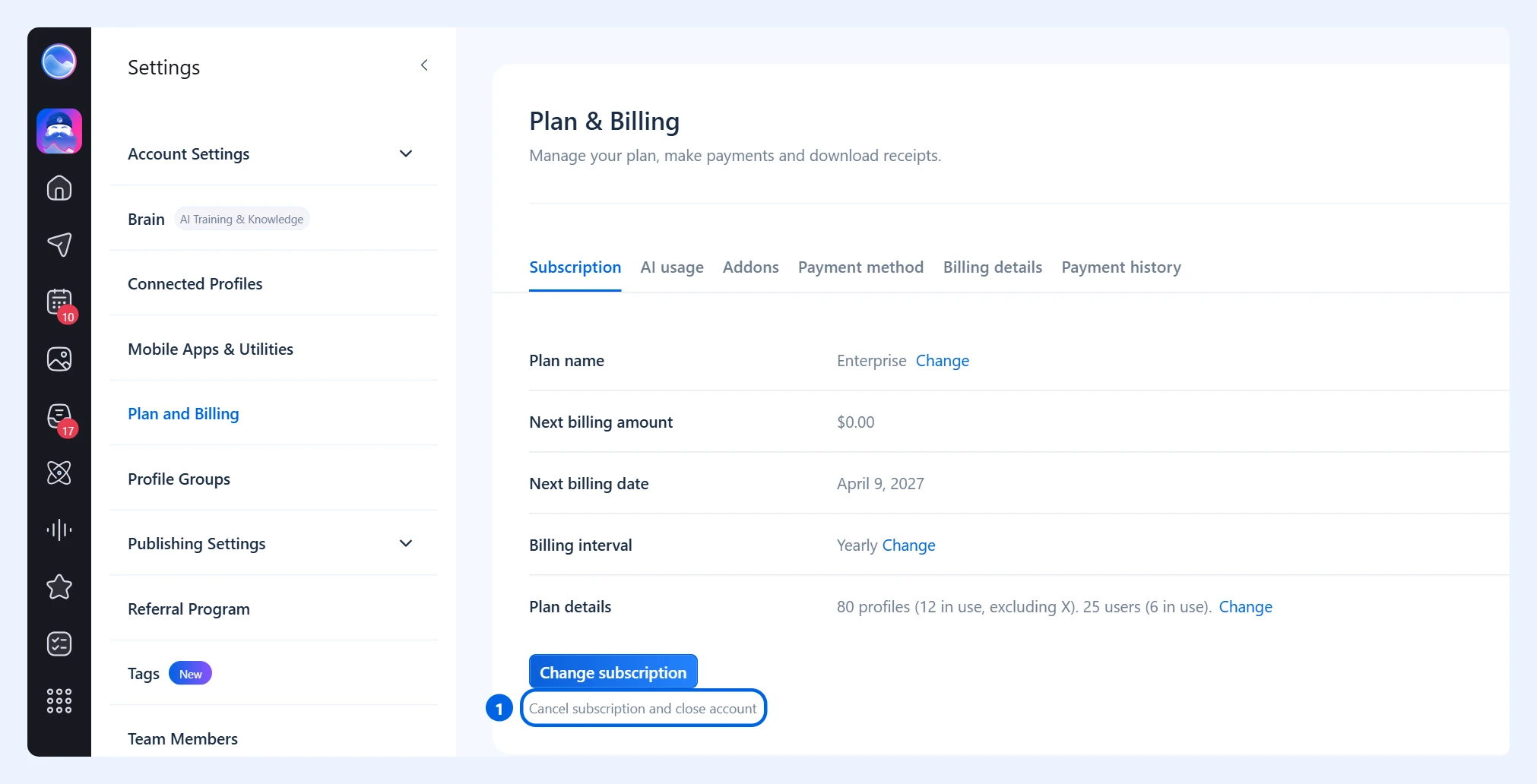Screen dimensions: 1537x784
Task: Click the April 9, 2027 date value
Action: tap(880, 484)
